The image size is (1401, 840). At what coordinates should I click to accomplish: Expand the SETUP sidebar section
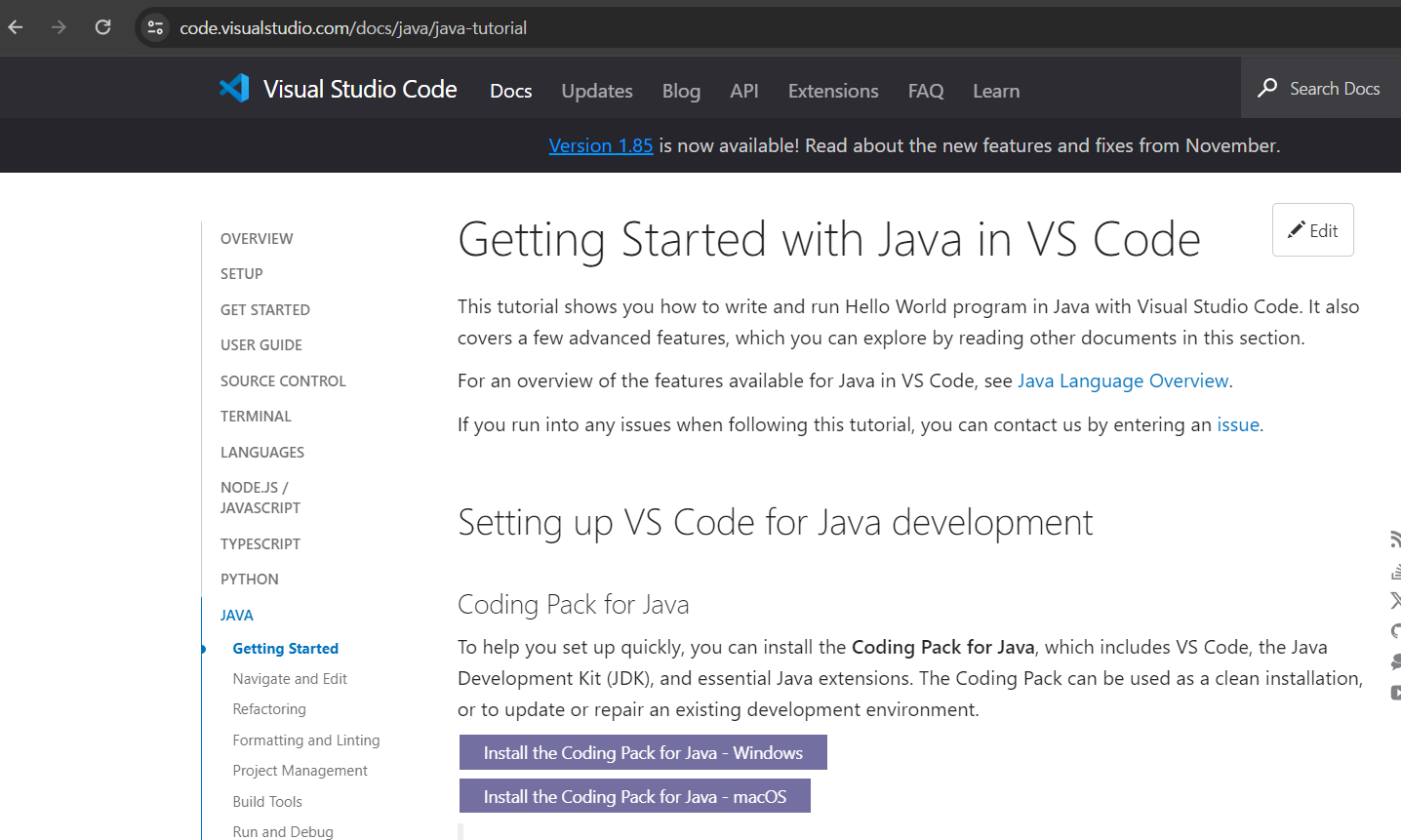point(242,274)
